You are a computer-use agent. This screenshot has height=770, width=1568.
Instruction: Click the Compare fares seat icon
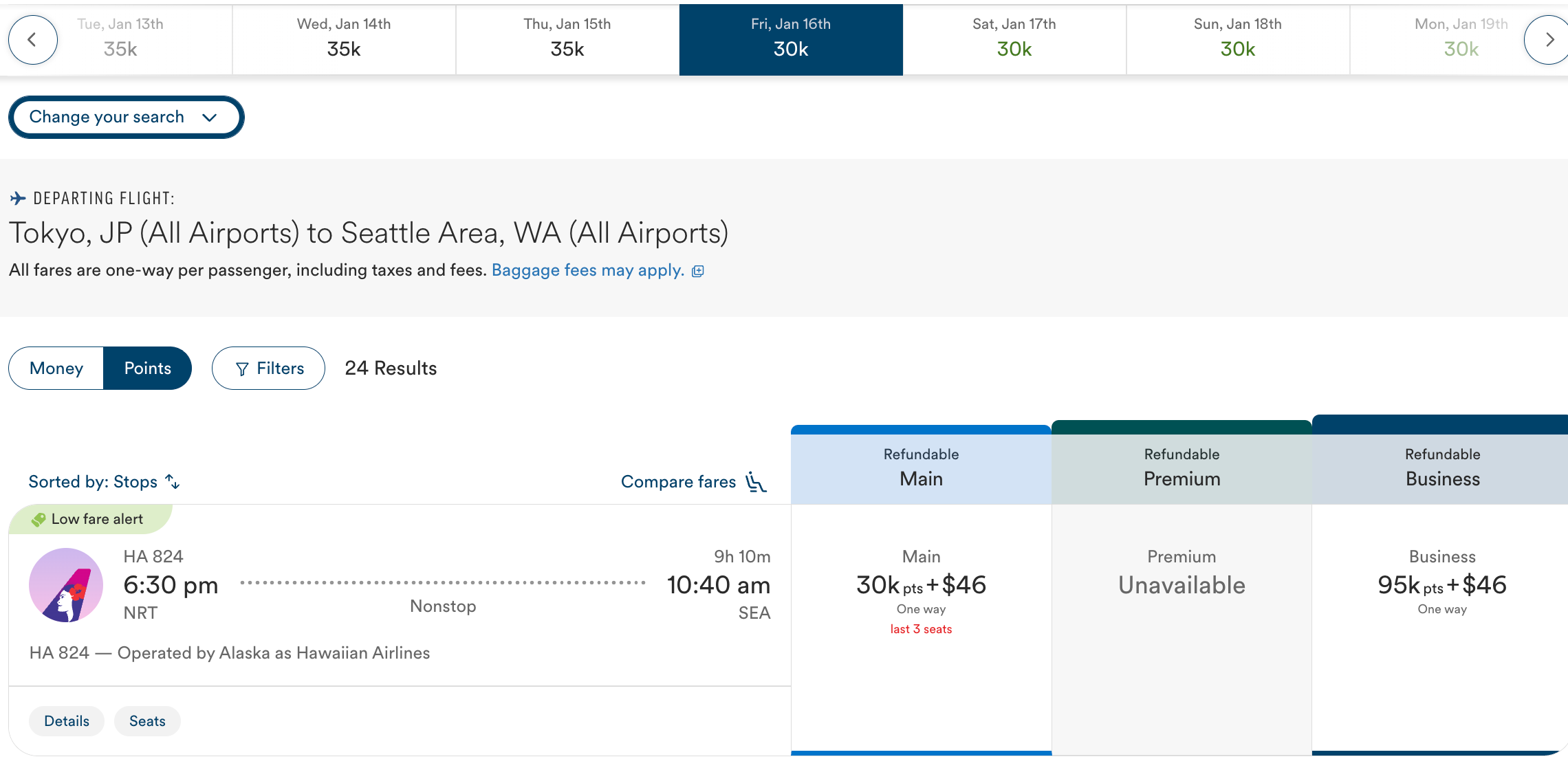pos(756,482)
